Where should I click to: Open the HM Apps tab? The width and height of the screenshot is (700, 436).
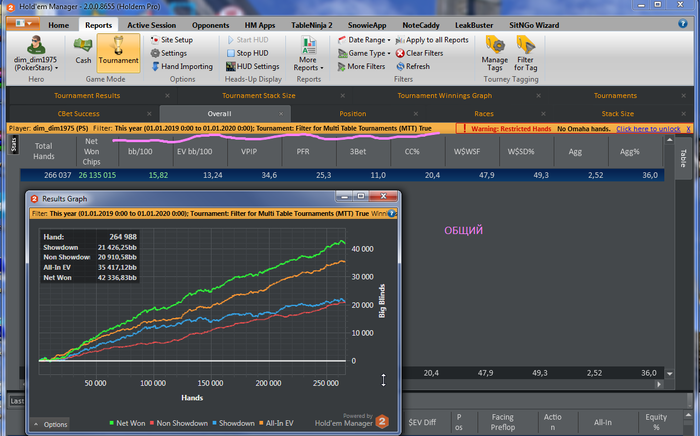coord(260,25)
